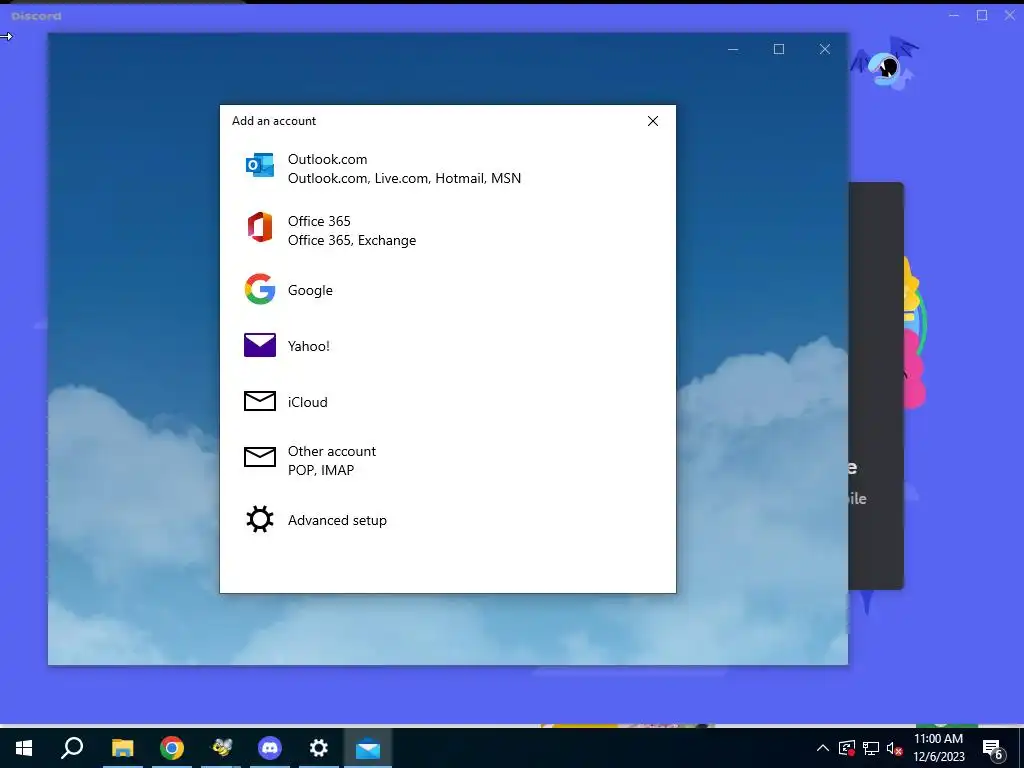Open taskbar Search magnifier
This screenshot has width=1024, height=768.
pyautogui.click(x=72, y=748)
